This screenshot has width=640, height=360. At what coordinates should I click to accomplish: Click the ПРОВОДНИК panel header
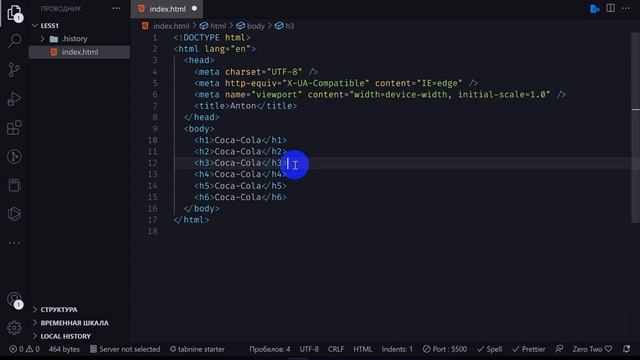(x=61, y=9)
